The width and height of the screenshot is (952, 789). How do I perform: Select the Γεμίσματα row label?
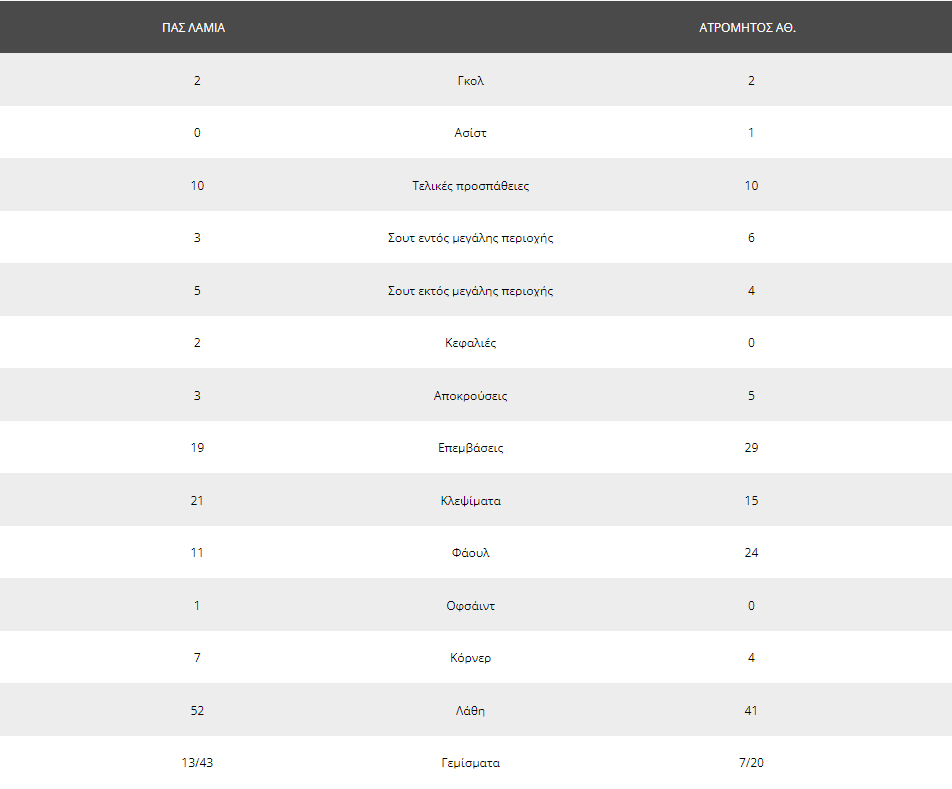pyautogui.click(x=471, y=763)
